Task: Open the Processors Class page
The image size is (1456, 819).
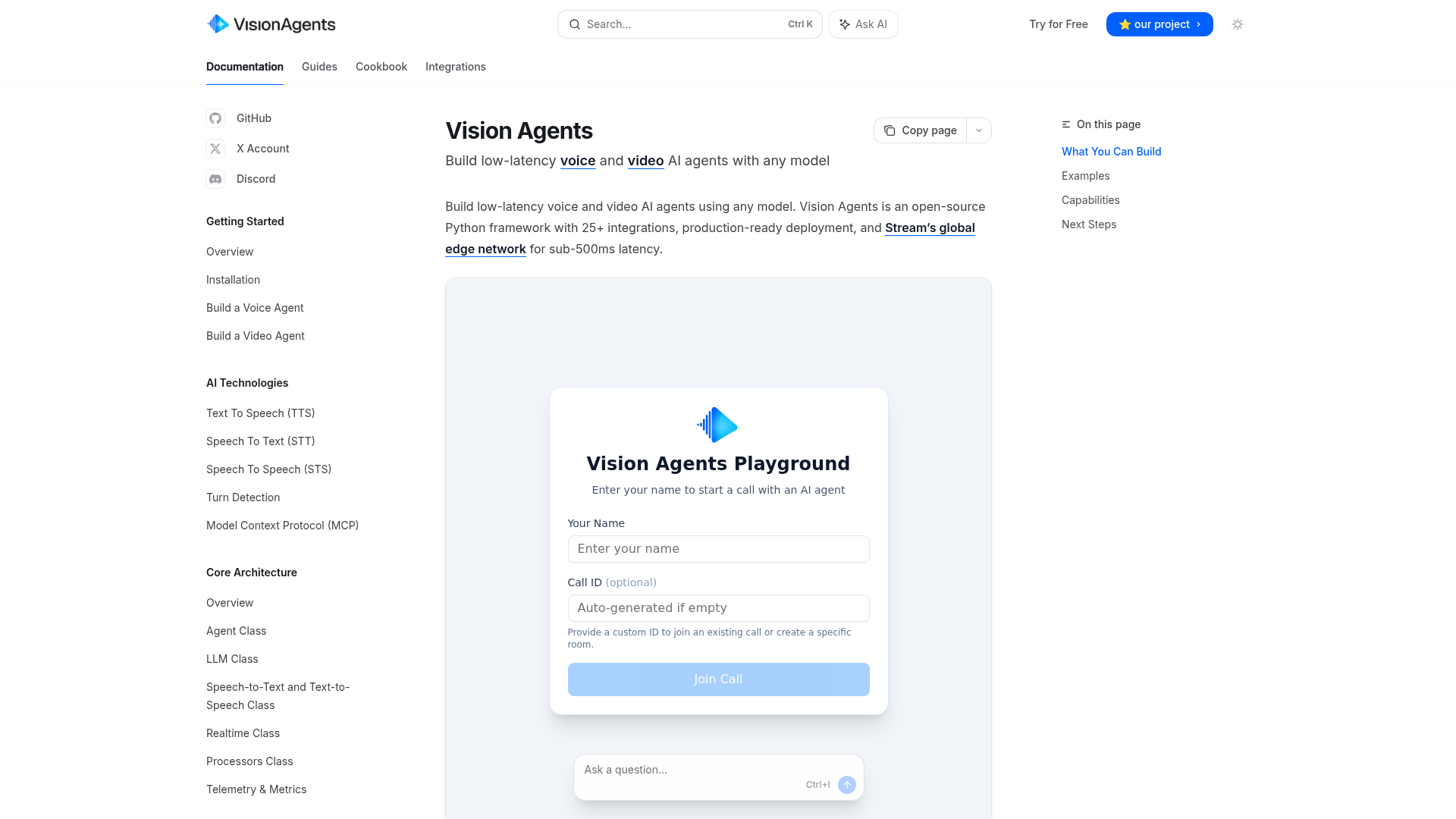Action: 249,761
